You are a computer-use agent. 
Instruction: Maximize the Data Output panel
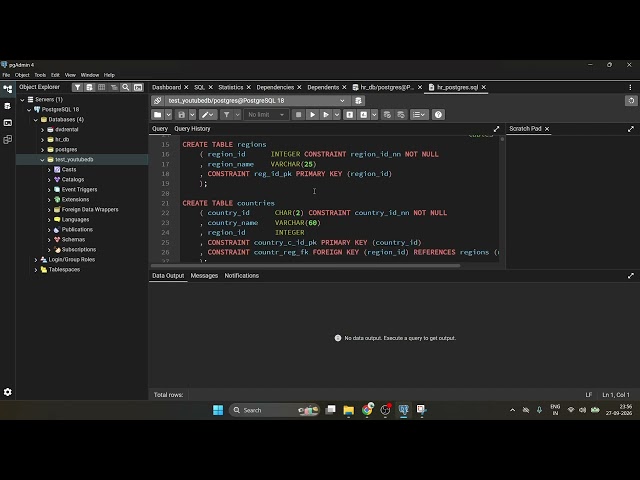click(x=631, y=276)
